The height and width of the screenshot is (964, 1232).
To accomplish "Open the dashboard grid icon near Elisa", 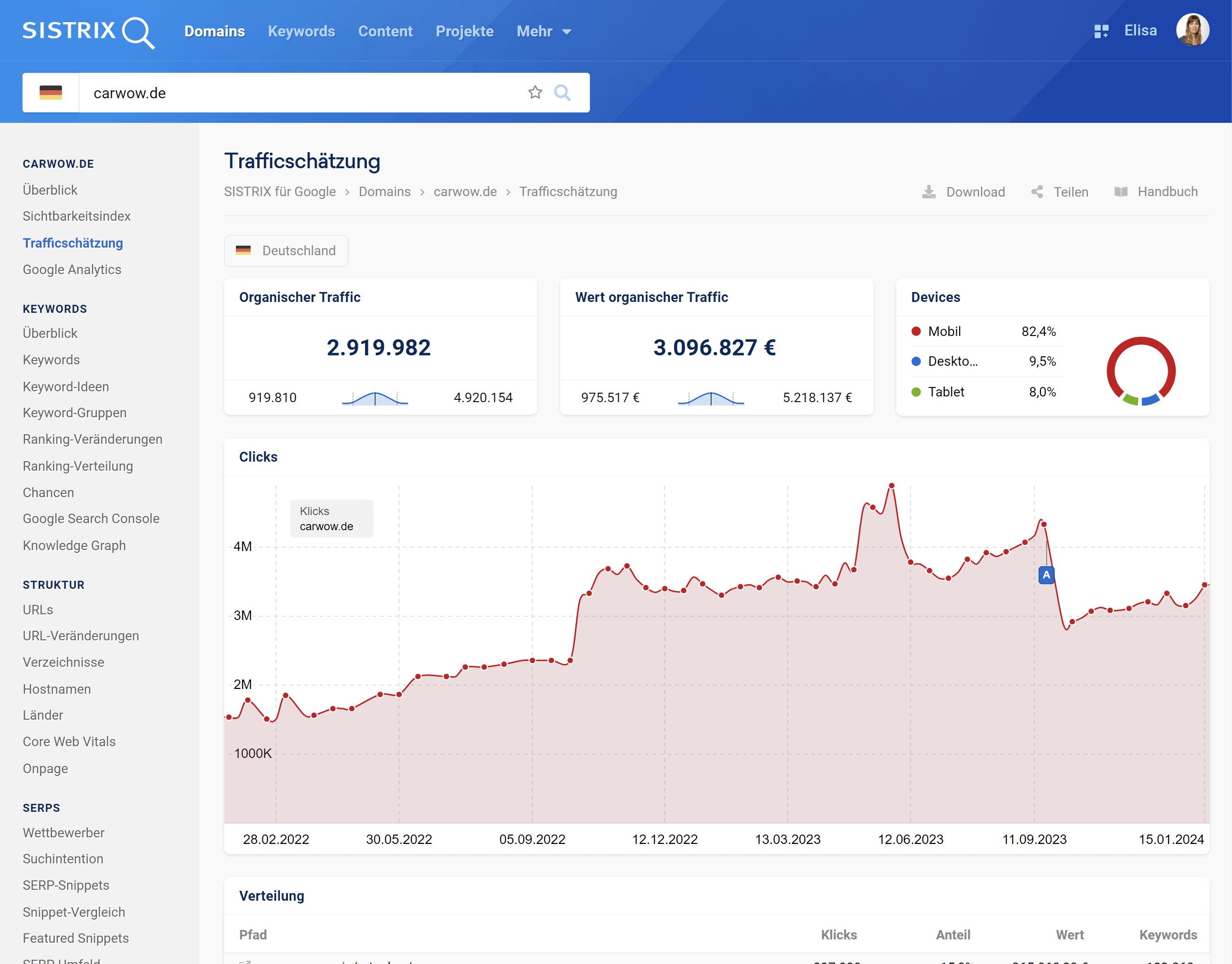I will point(1101,31).
